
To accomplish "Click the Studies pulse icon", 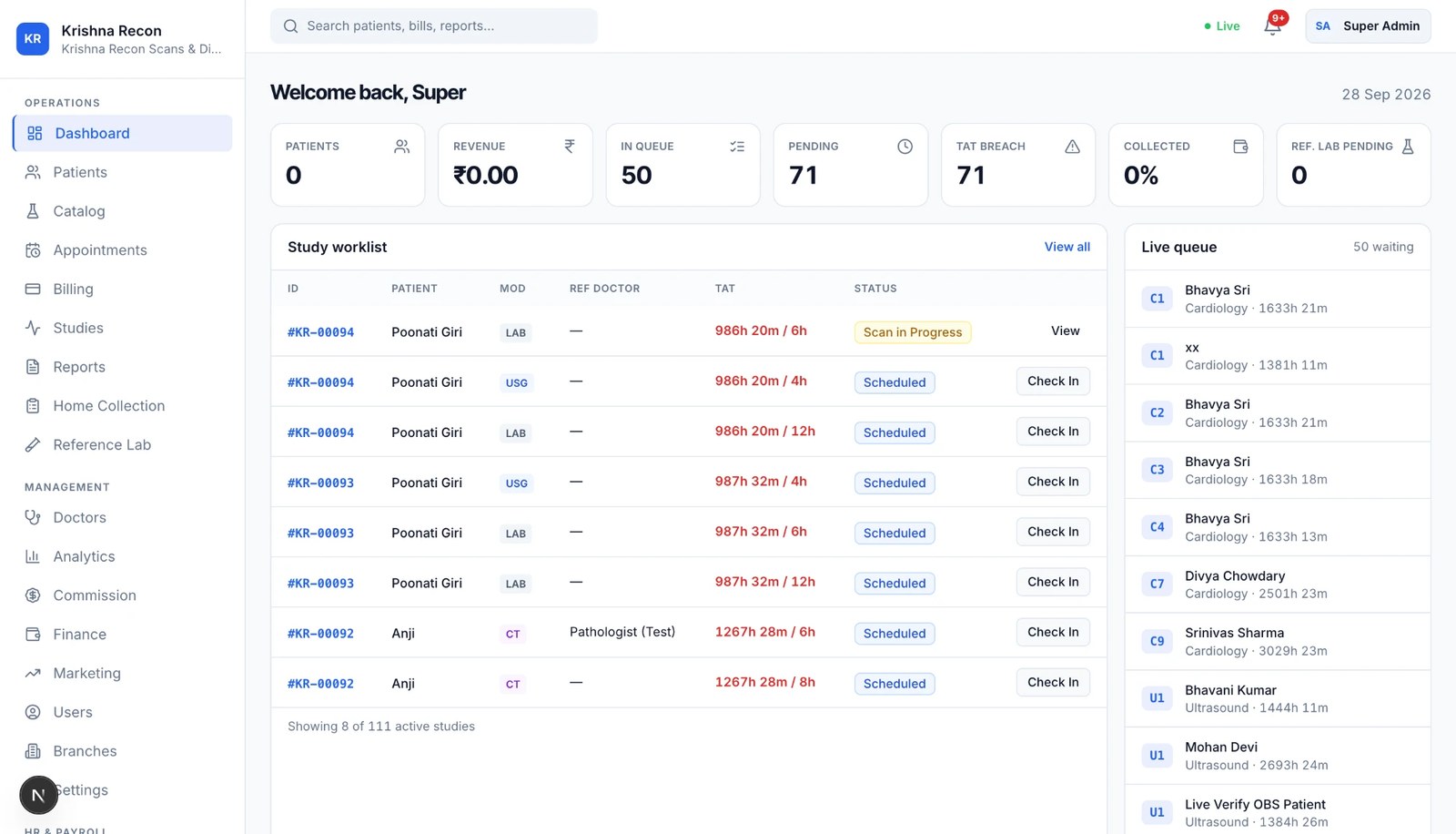I will pyautogui.click(x=33, y=328).
